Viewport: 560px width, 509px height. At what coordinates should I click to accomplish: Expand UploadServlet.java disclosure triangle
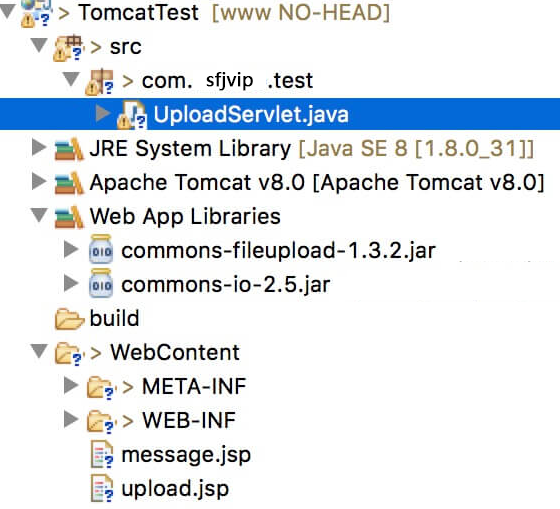[103, 113]
